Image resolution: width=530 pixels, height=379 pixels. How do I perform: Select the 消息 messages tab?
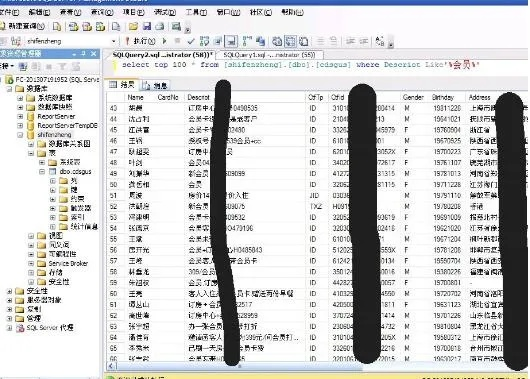155,86
